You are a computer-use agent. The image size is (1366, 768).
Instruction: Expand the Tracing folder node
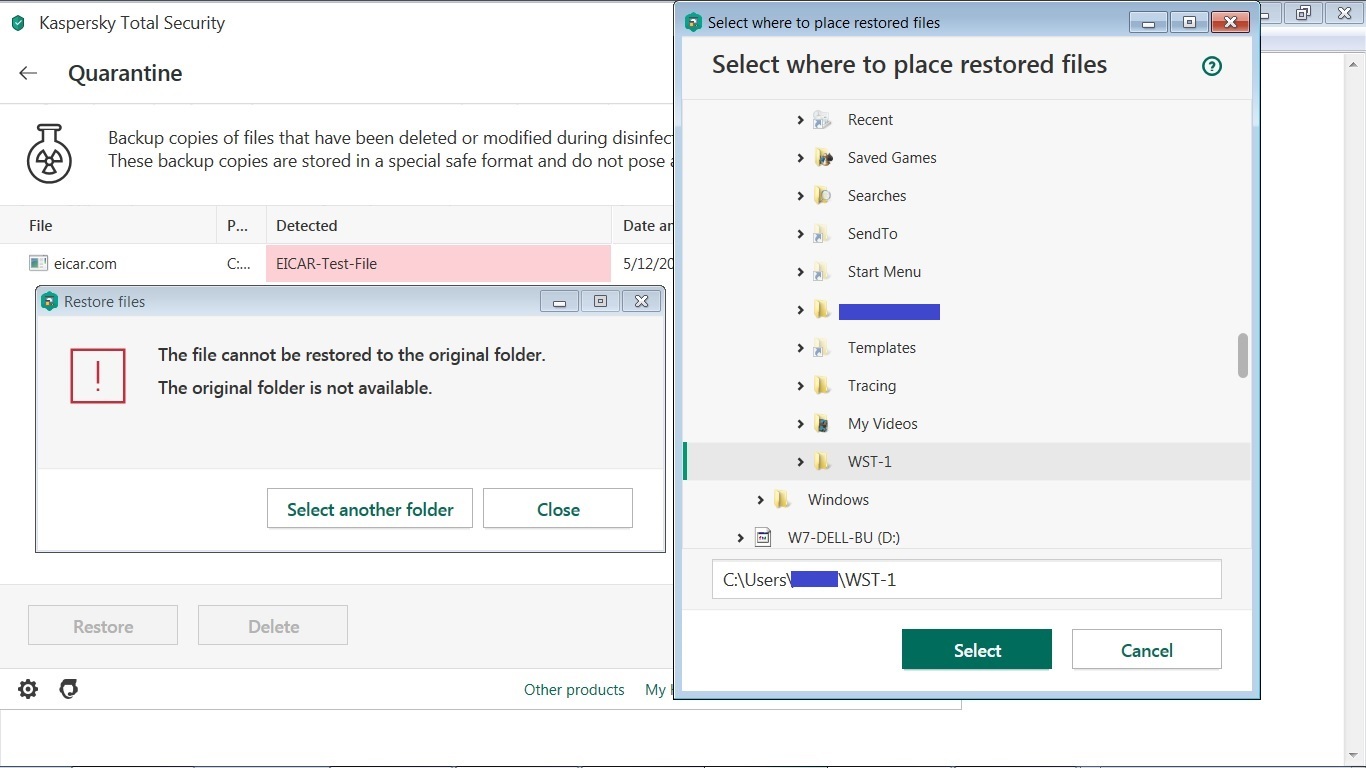[x=800, y=386]
